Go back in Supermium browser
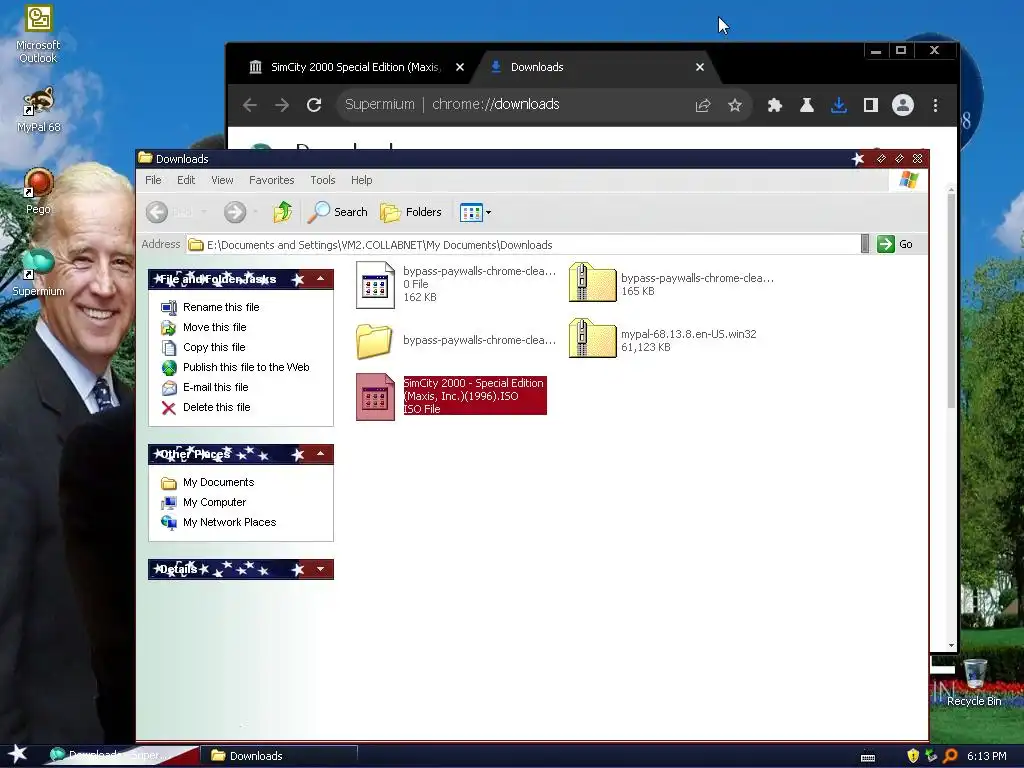The width and height of the screenshot is (1024, 768). coord(249,104)
